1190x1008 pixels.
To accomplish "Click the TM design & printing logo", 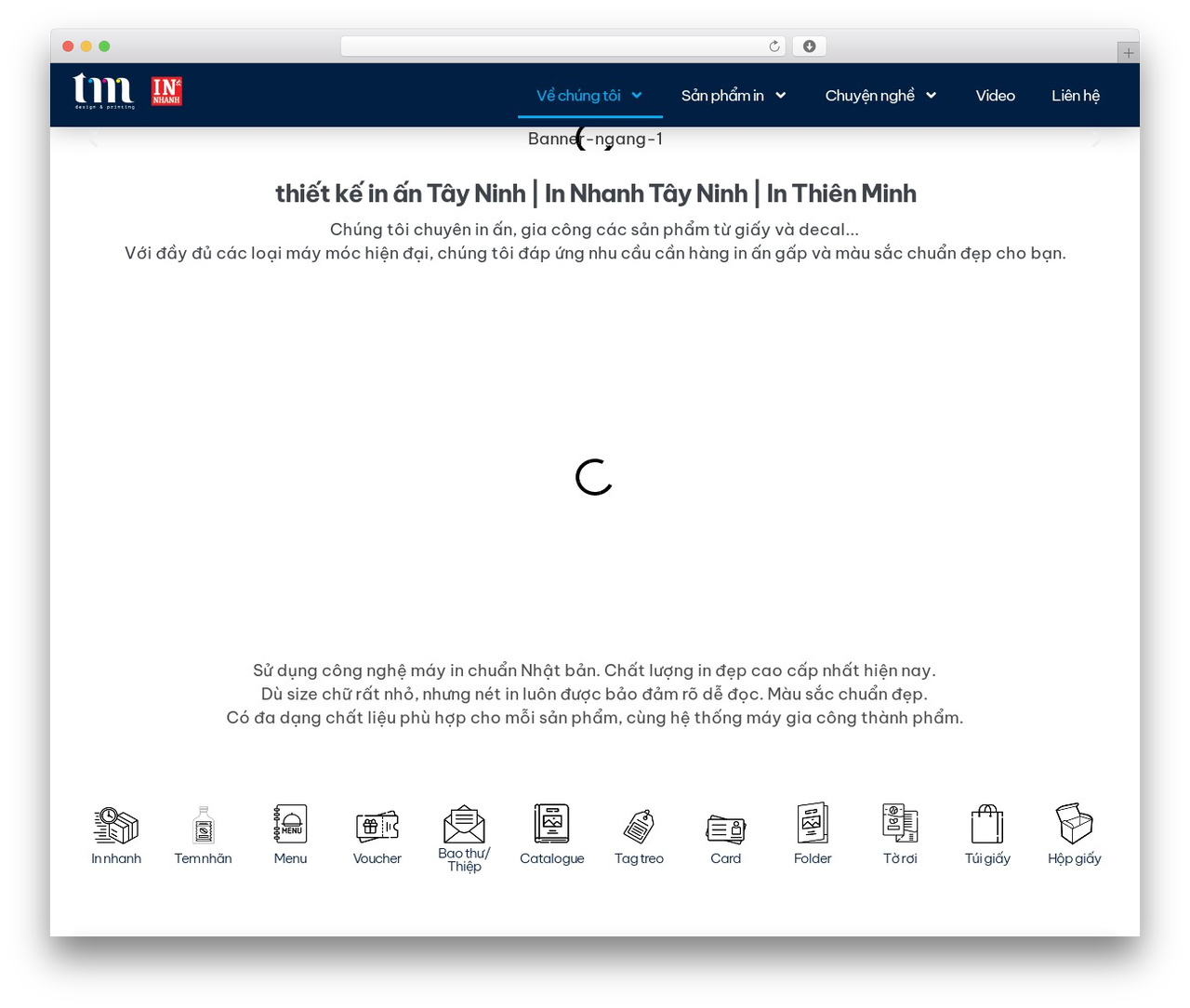I will [x=104, y=91].
